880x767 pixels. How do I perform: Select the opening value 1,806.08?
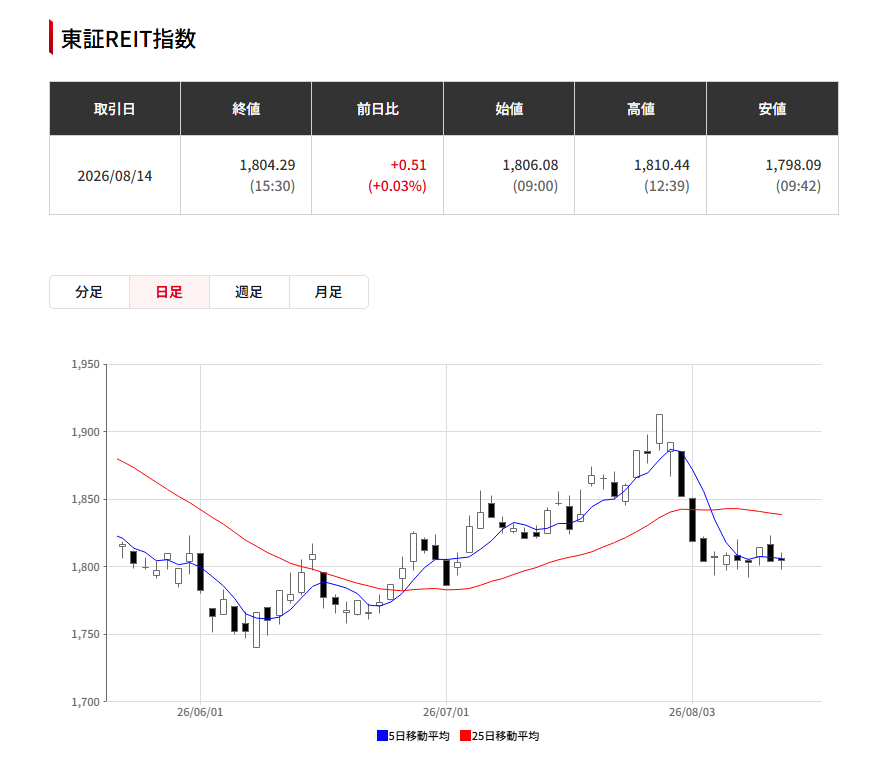[x=530, y=165]
